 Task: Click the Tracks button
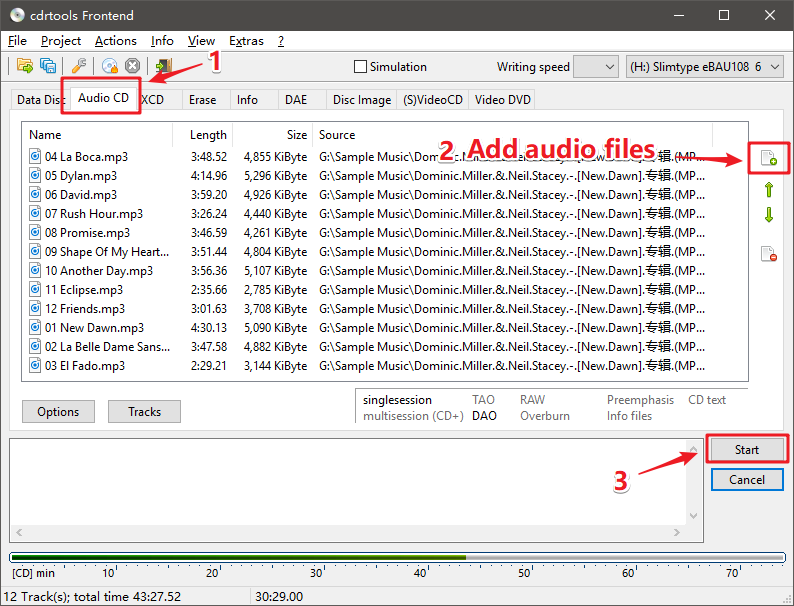point(144,412)
